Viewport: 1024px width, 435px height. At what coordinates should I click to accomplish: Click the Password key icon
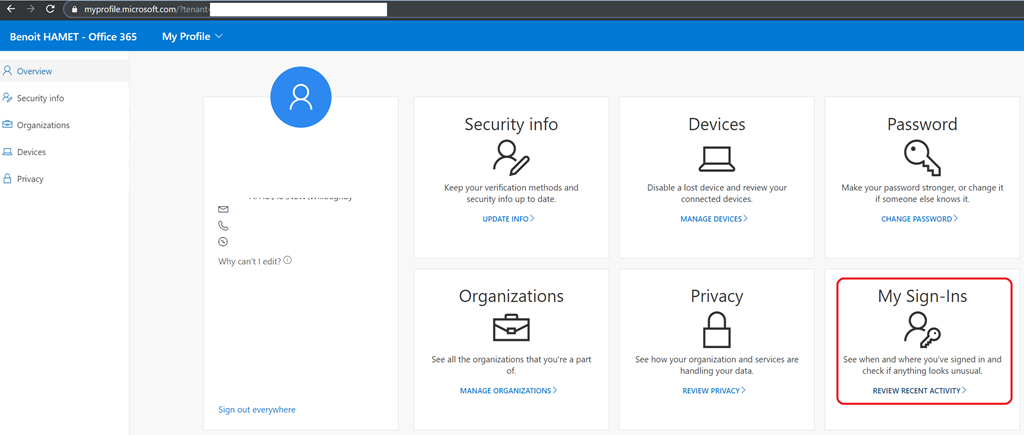(921, 158)
